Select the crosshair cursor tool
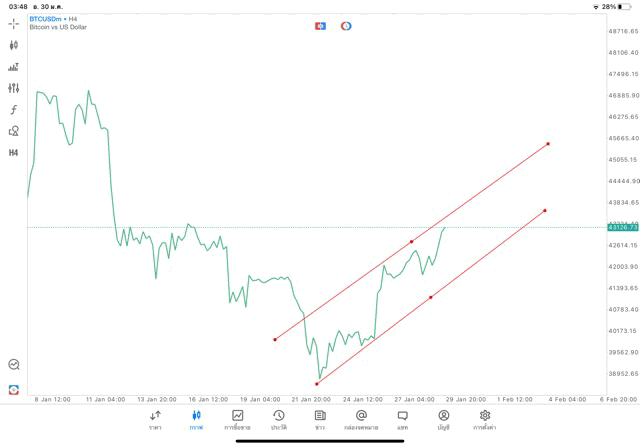640x447 pixels. click(x=14, y=23)
